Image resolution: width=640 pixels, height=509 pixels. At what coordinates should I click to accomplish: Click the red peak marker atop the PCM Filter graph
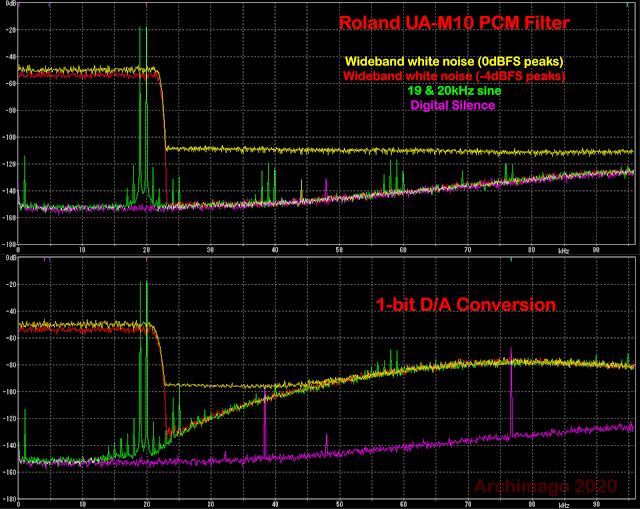(146, 5)
